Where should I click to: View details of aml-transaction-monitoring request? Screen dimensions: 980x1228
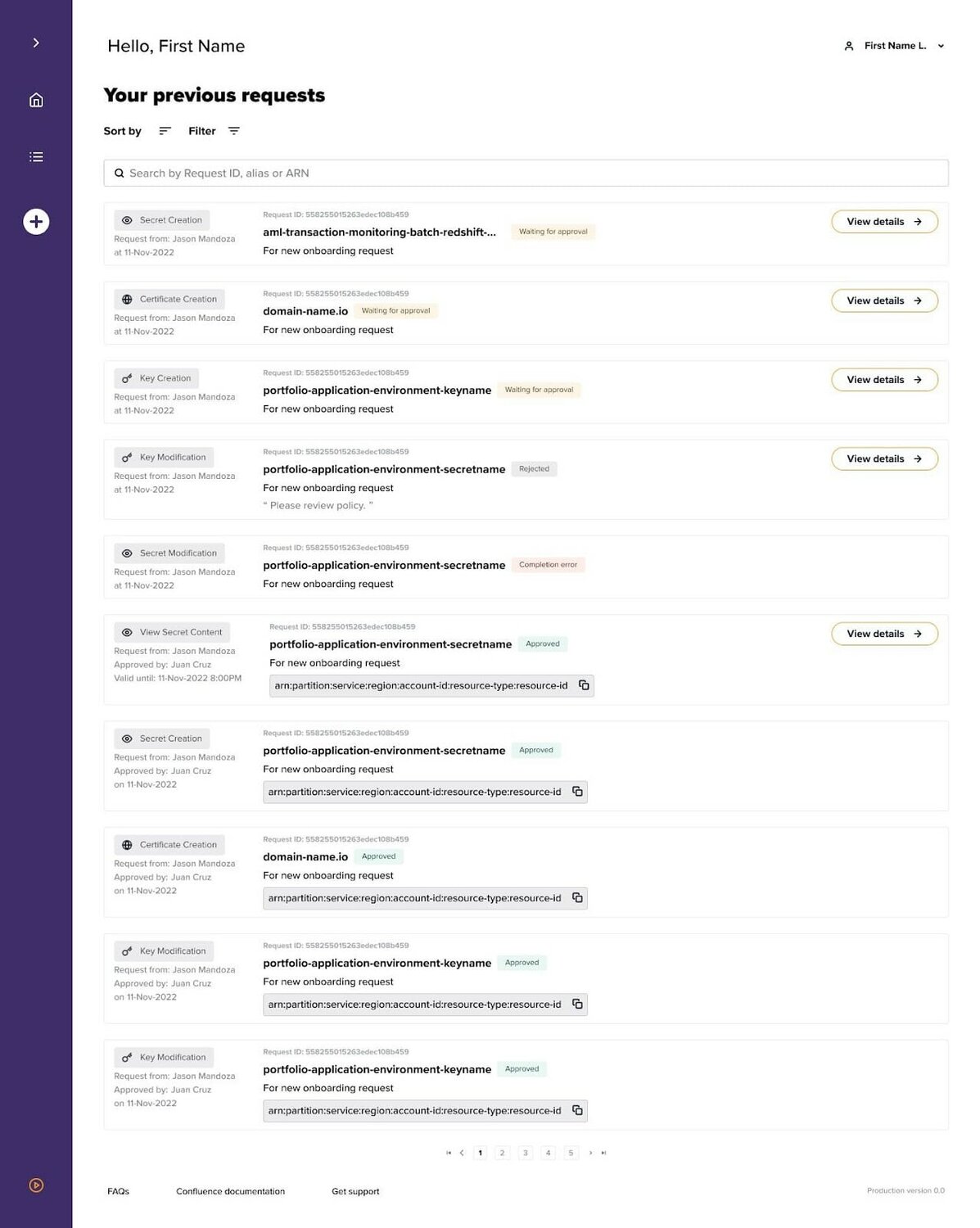[884, 222]
